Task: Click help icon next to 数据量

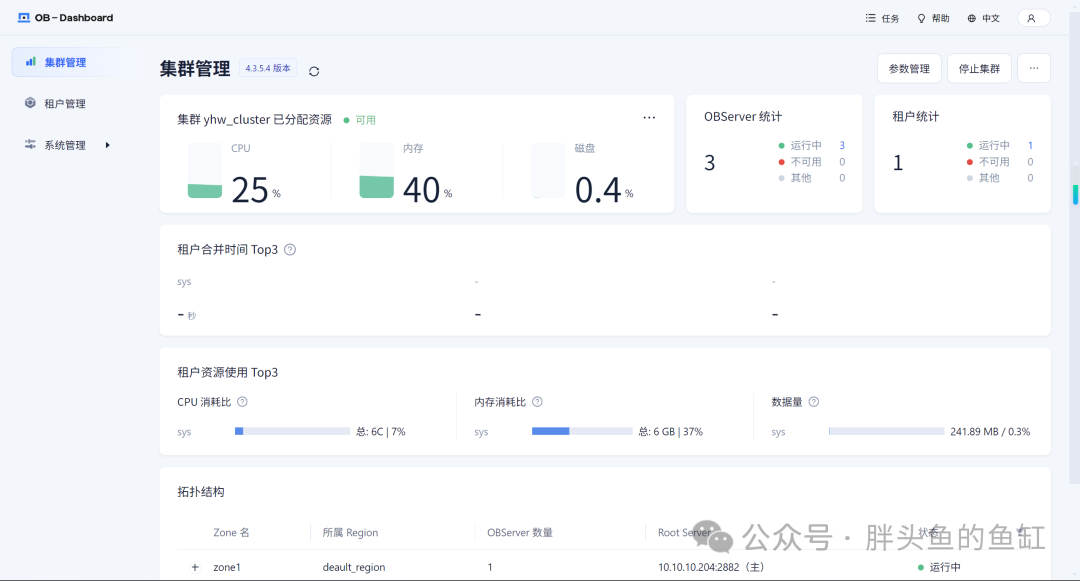Action: 813,402
